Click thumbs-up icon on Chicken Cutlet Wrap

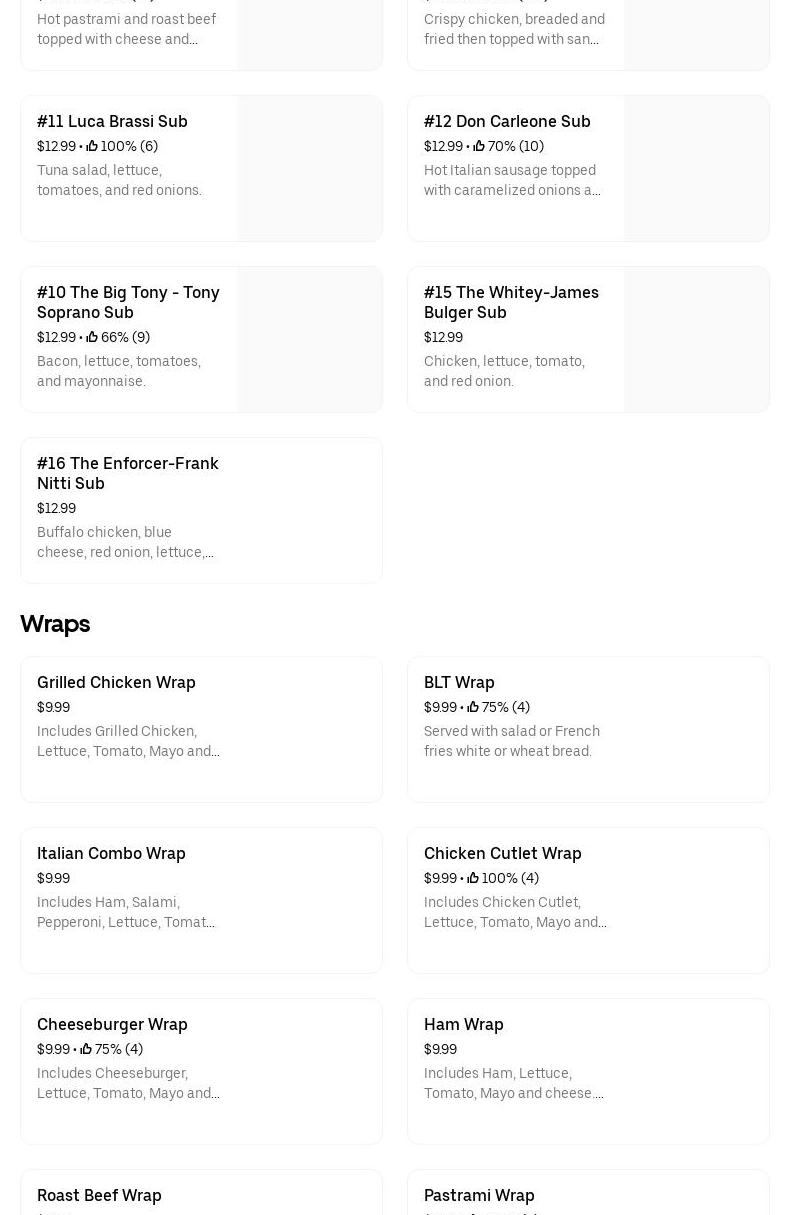click(473, 878)
